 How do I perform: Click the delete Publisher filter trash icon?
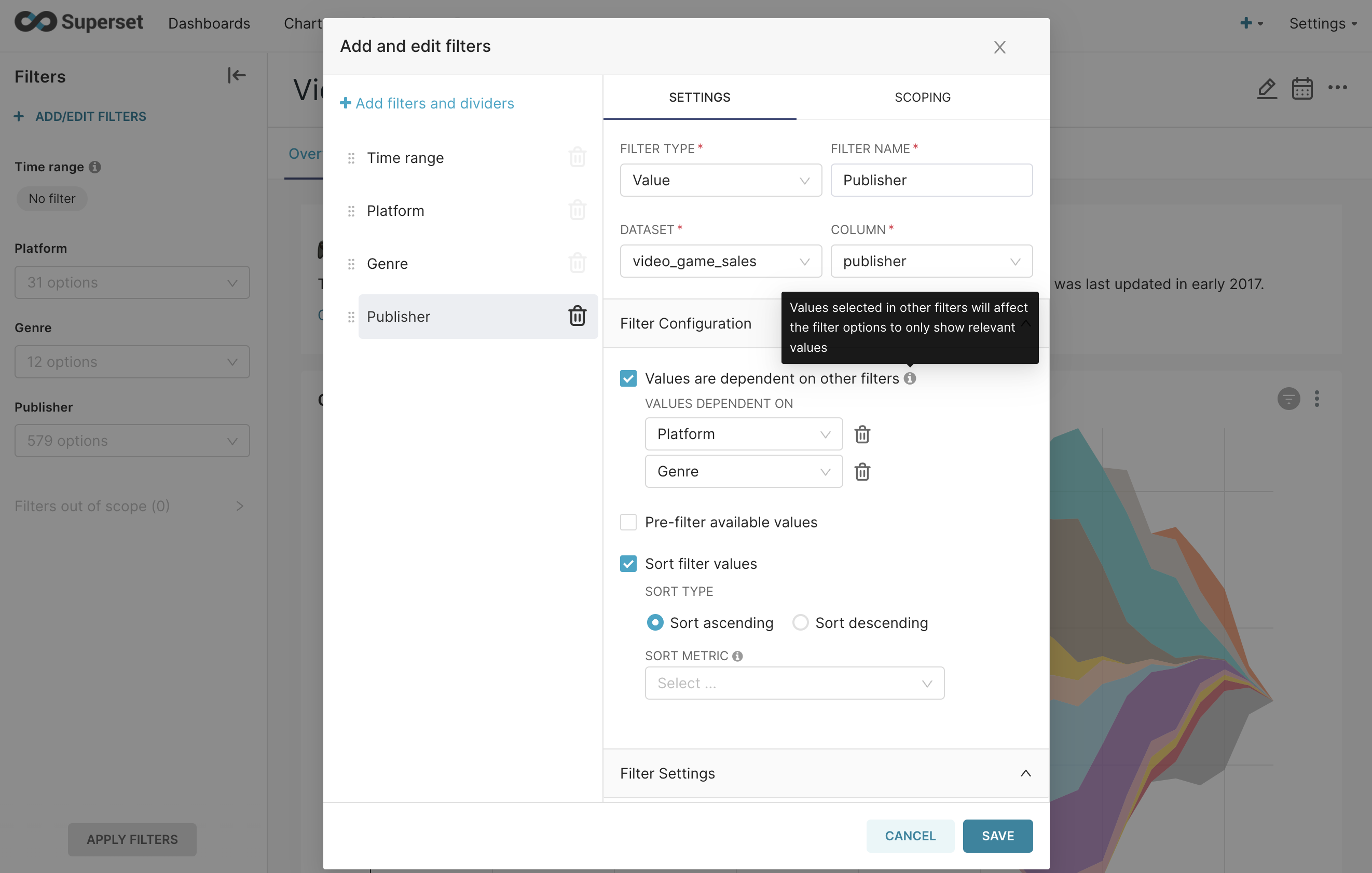(577, 315)
